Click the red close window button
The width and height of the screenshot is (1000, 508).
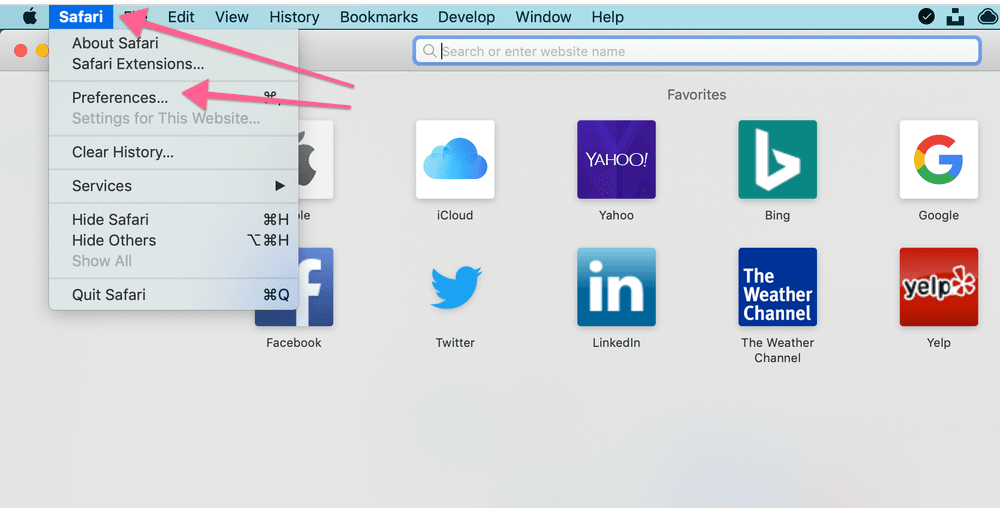coord(20,50)
